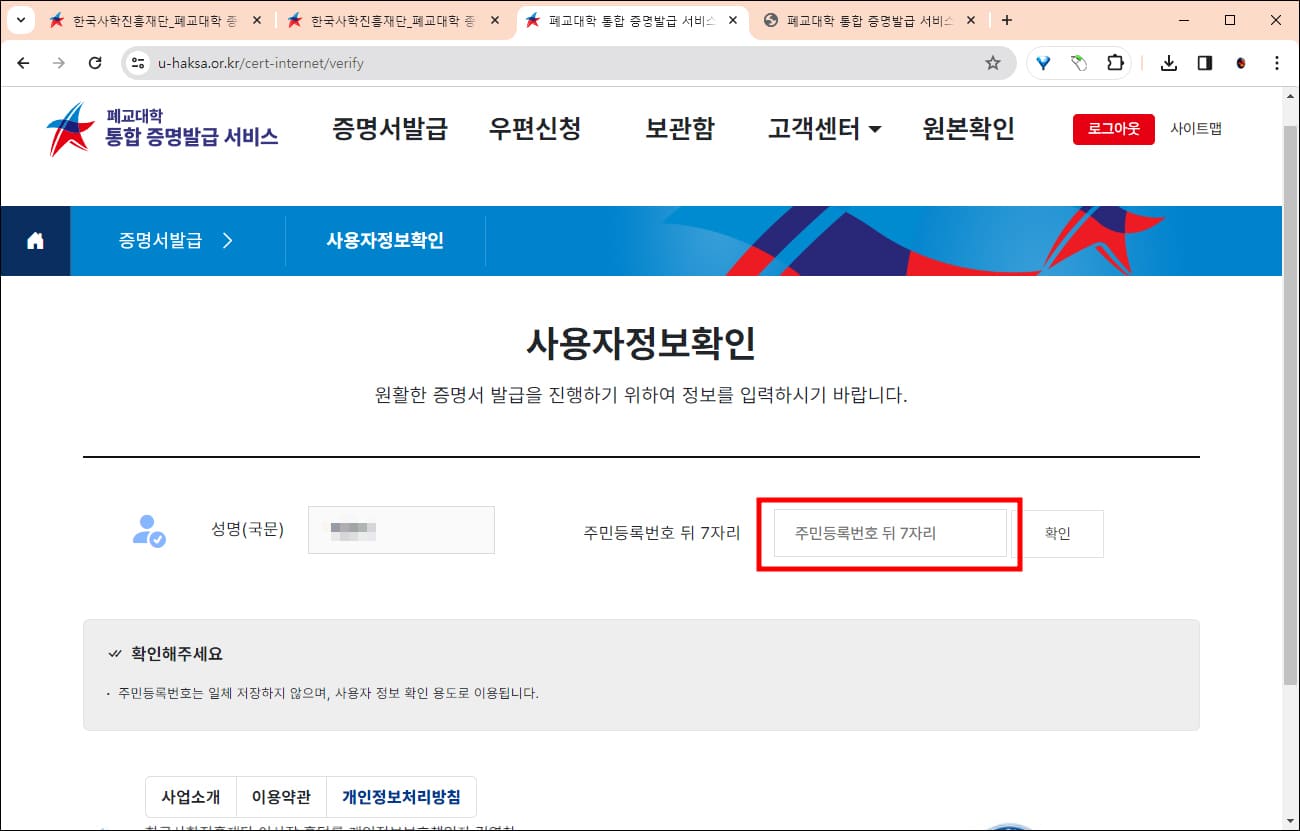Click the 확인해주세요 notice heading

[x=177, y=654]
